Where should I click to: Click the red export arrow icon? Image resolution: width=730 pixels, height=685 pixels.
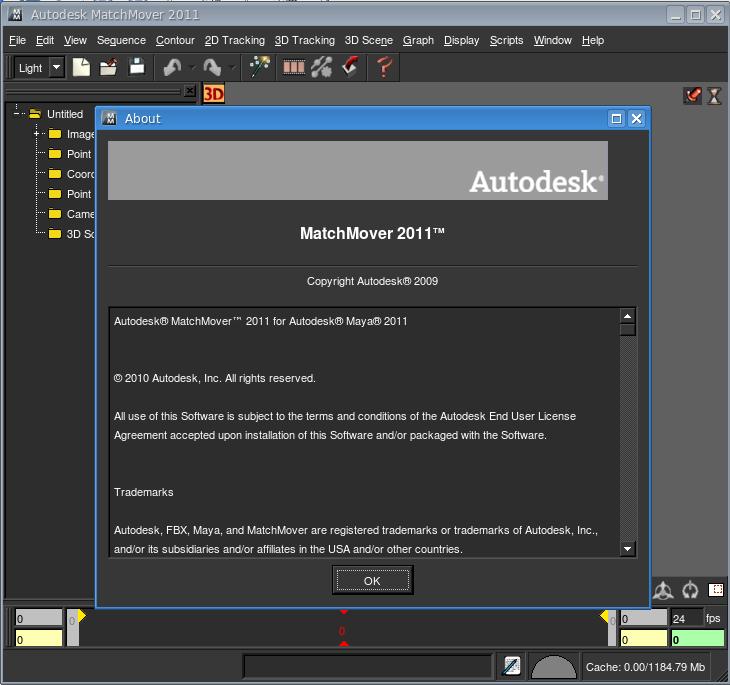pyautogui.click(x=350, y=68)
